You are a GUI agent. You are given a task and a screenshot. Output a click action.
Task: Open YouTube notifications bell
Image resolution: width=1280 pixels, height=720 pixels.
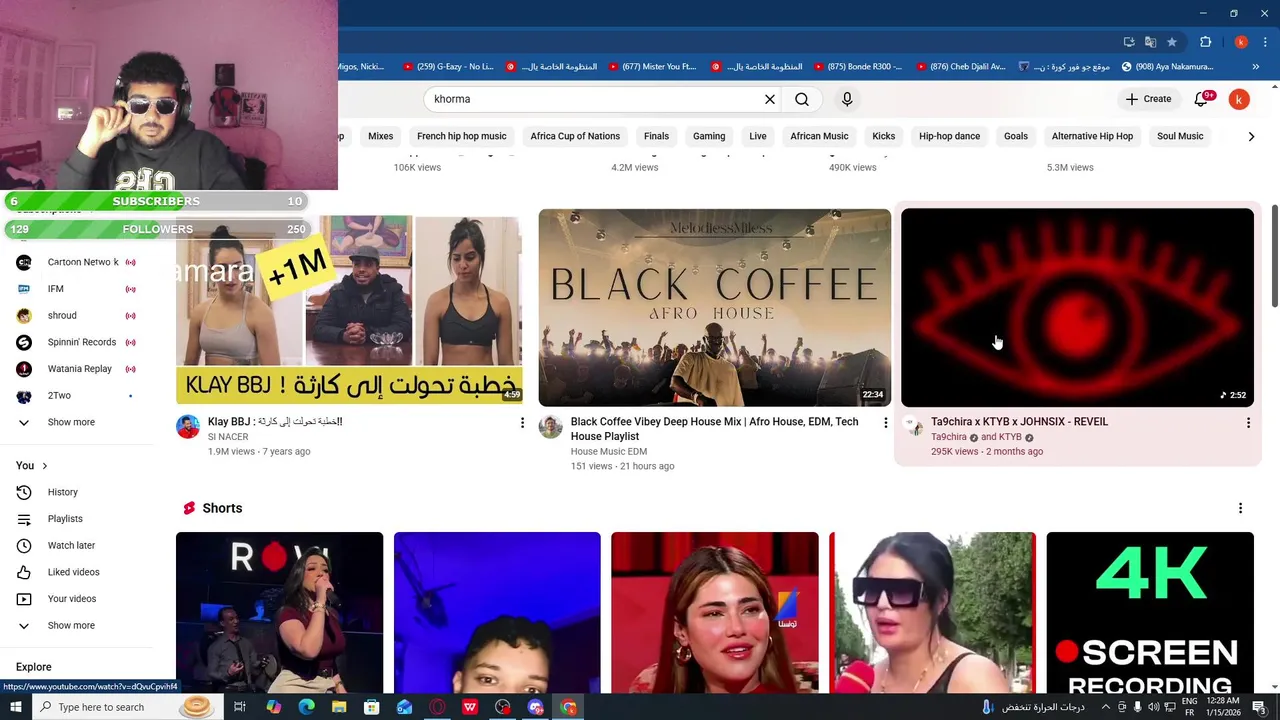pyautogui.click(x=1202, y=99)
